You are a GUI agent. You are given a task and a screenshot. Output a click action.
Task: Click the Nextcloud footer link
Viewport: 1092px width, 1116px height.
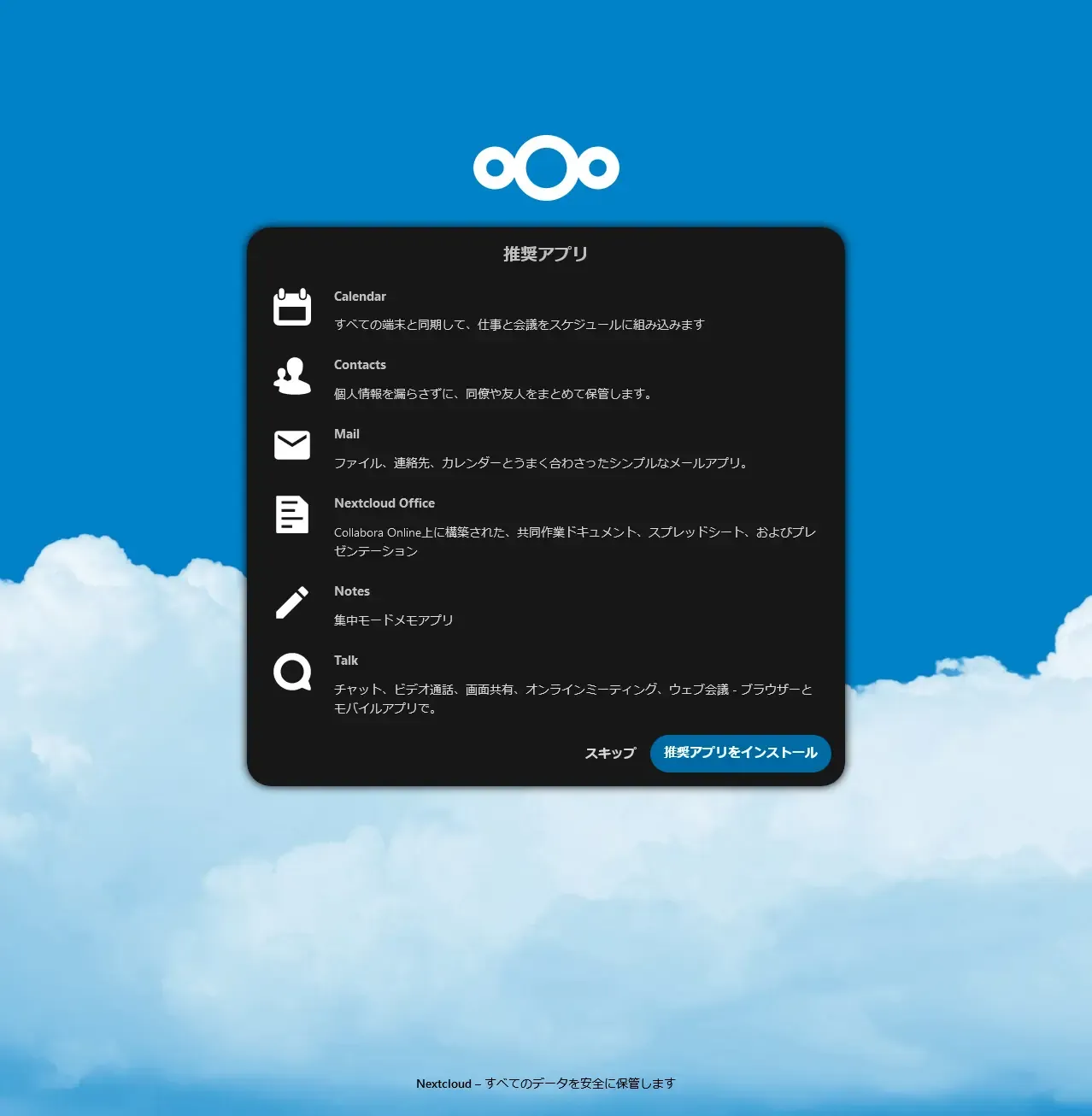point(443,1084)
